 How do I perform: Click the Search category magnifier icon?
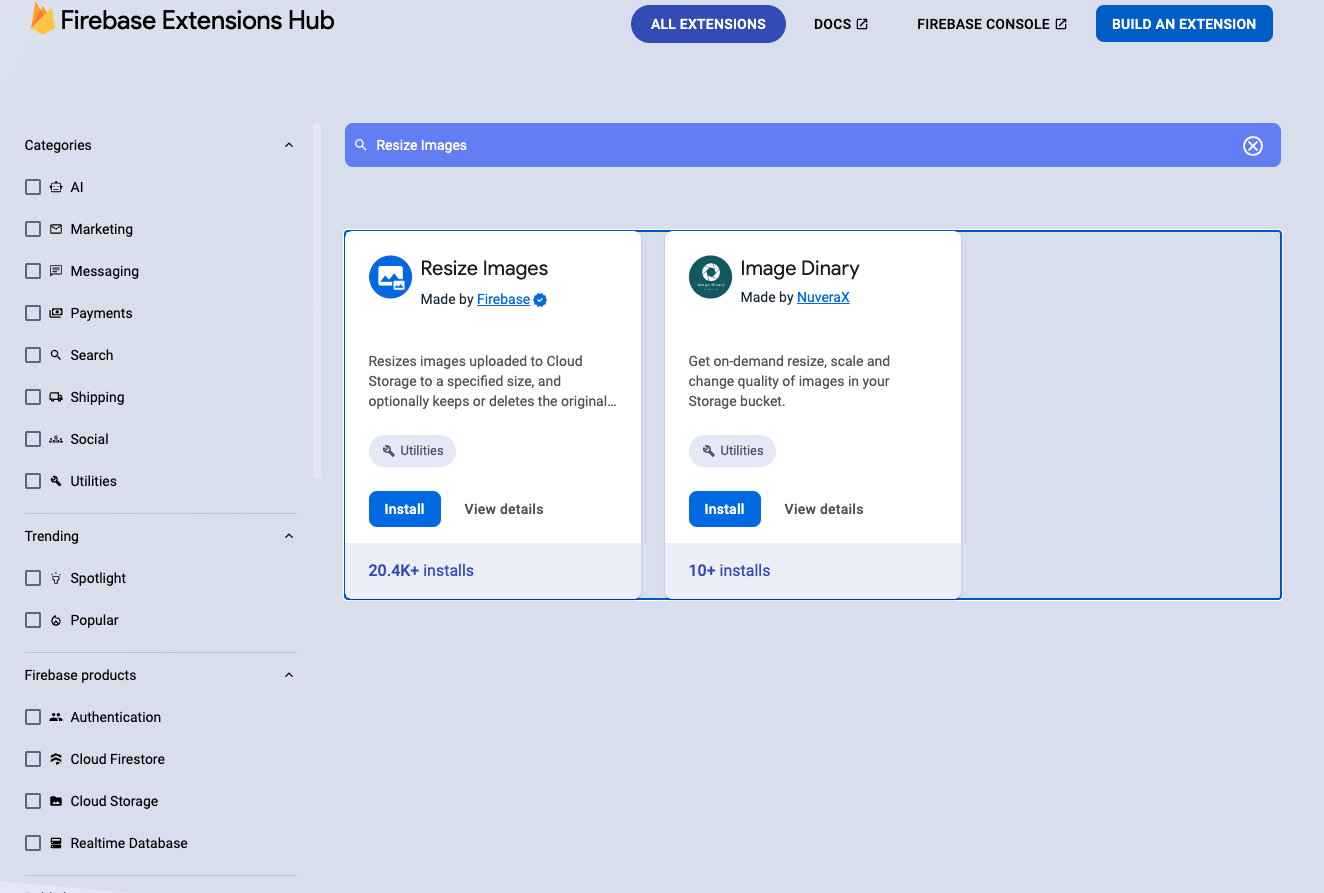[x=56, y=355]
